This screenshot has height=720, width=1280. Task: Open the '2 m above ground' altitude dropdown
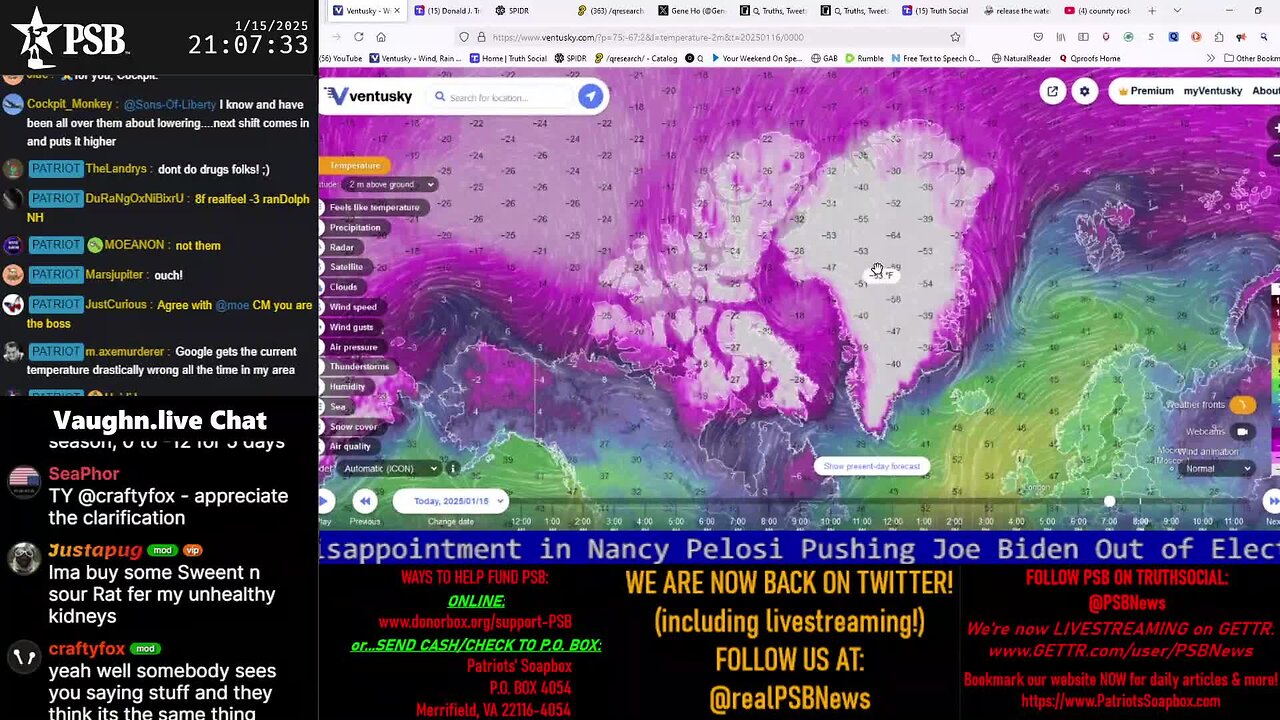(x=390, y=184)
